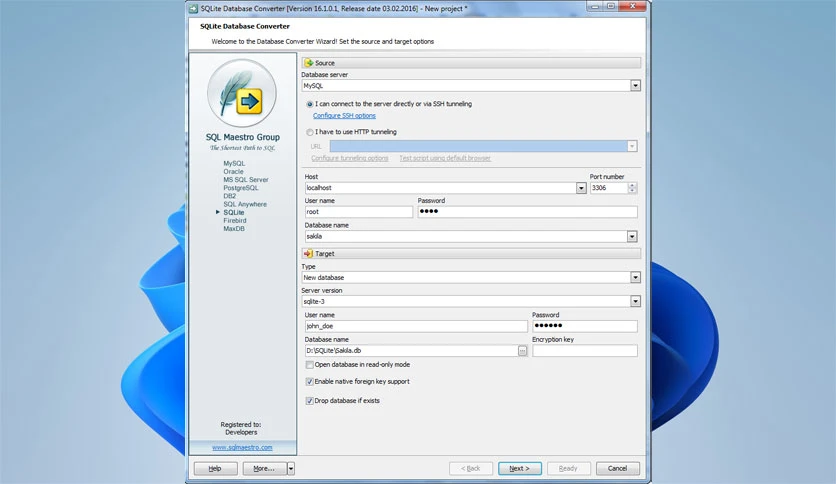The height and width of the screenshot is (484, 836).
Task: Click the app icon in title bar
Action: (194, 9)
